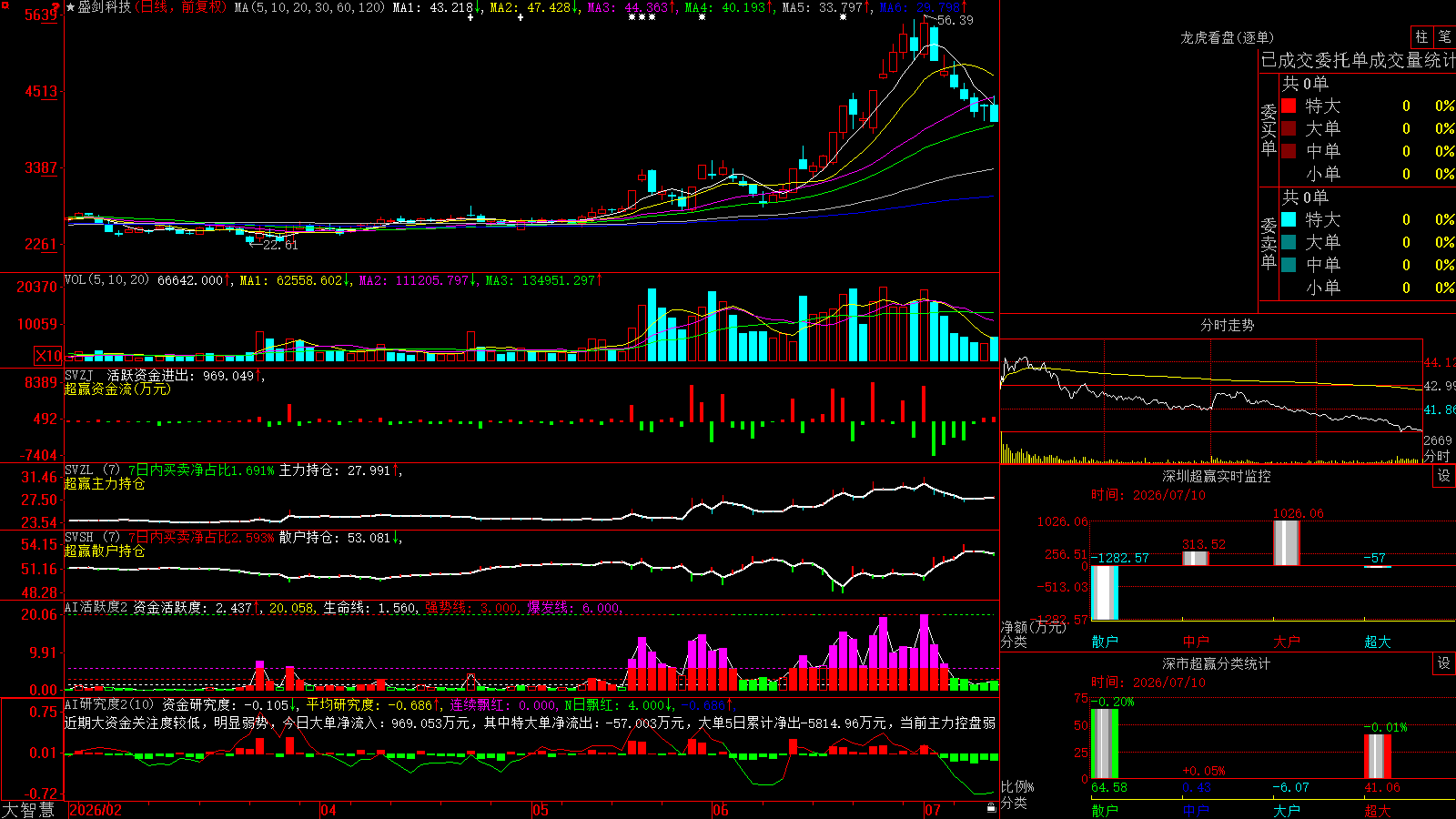This screenshot has height=819, width=1456.
Task: Click the 中户 313.52 bar in 实时监控
Action: [x=1196, y=558]
